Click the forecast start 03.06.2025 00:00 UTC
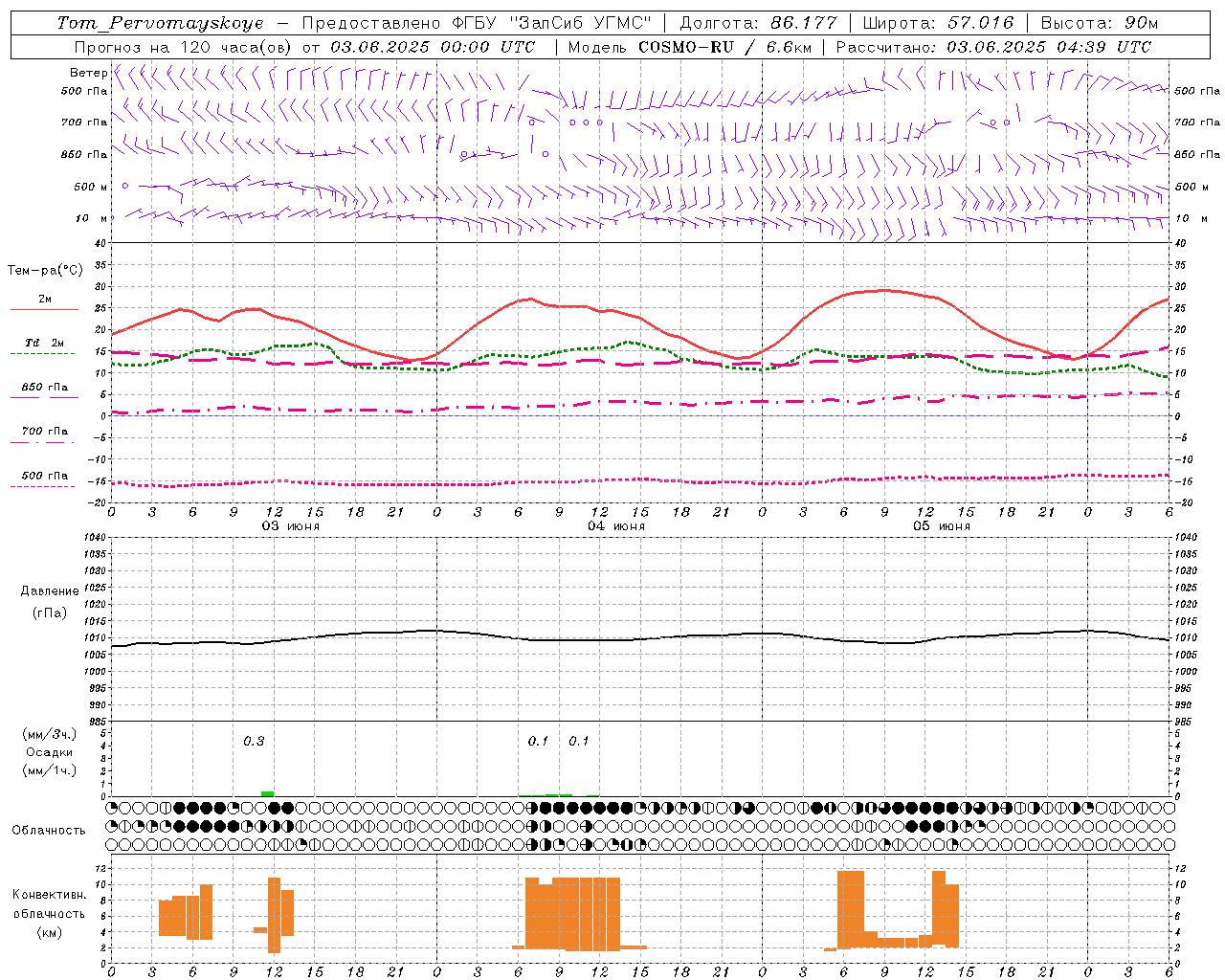 [433, 47]
